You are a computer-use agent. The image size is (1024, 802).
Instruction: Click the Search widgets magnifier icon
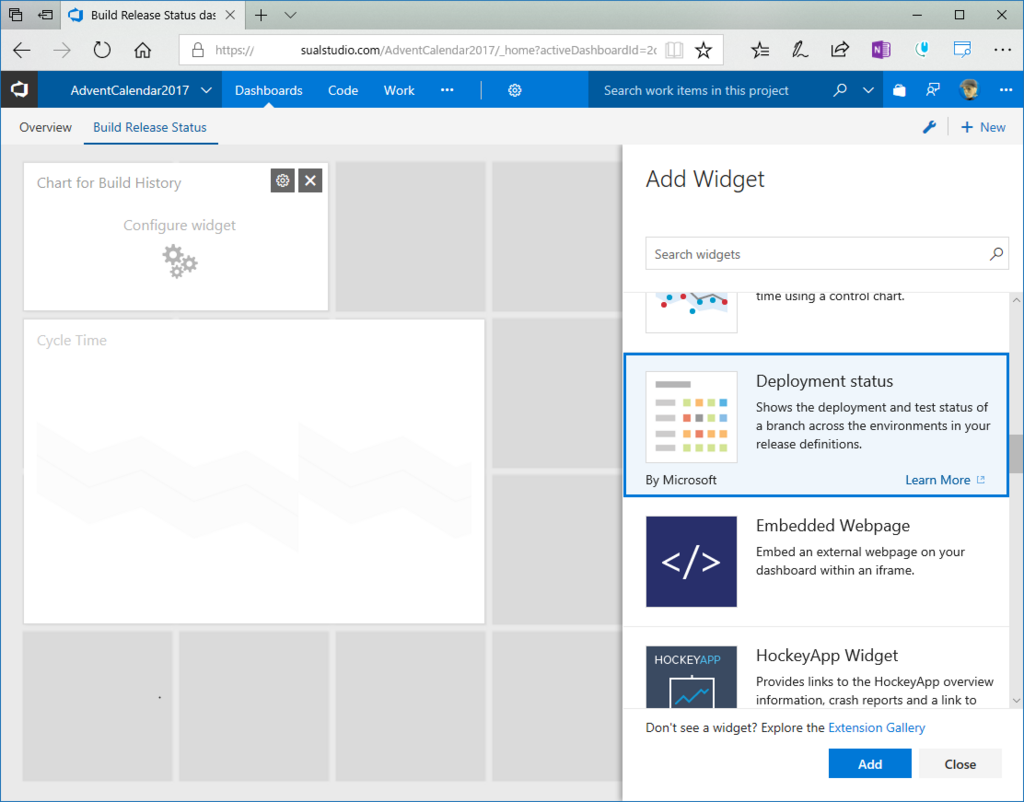(x=996, y=254)
